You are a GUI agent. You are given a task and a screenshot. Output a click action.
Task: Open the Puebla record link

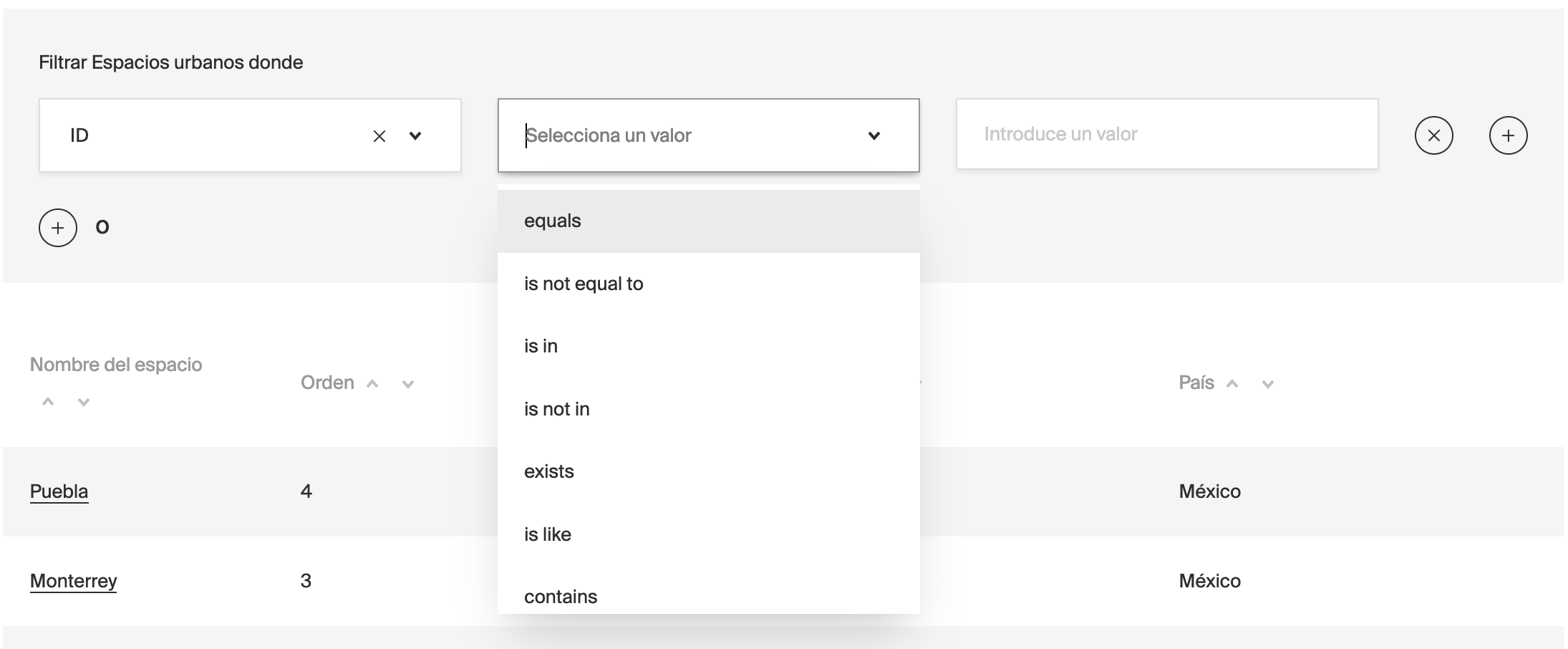pos(59,491)
